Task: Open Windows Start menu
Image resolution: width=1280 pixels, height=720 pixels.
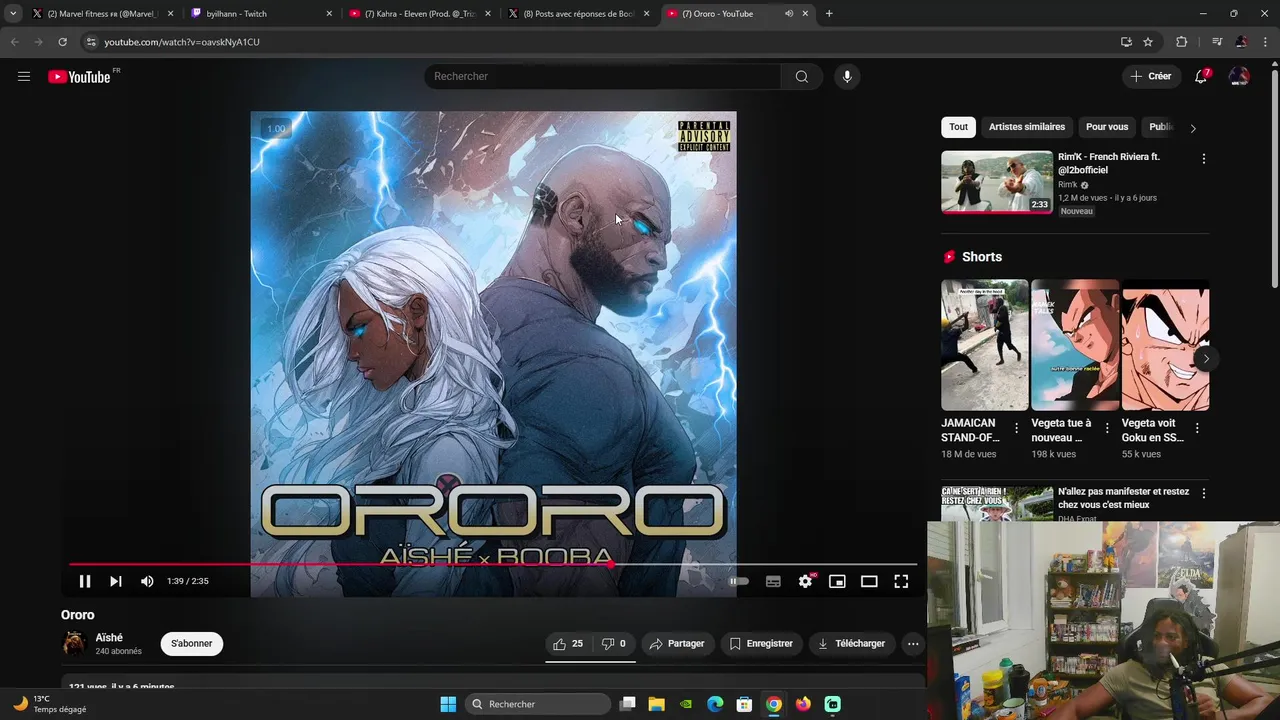Action: coord(448,704)
